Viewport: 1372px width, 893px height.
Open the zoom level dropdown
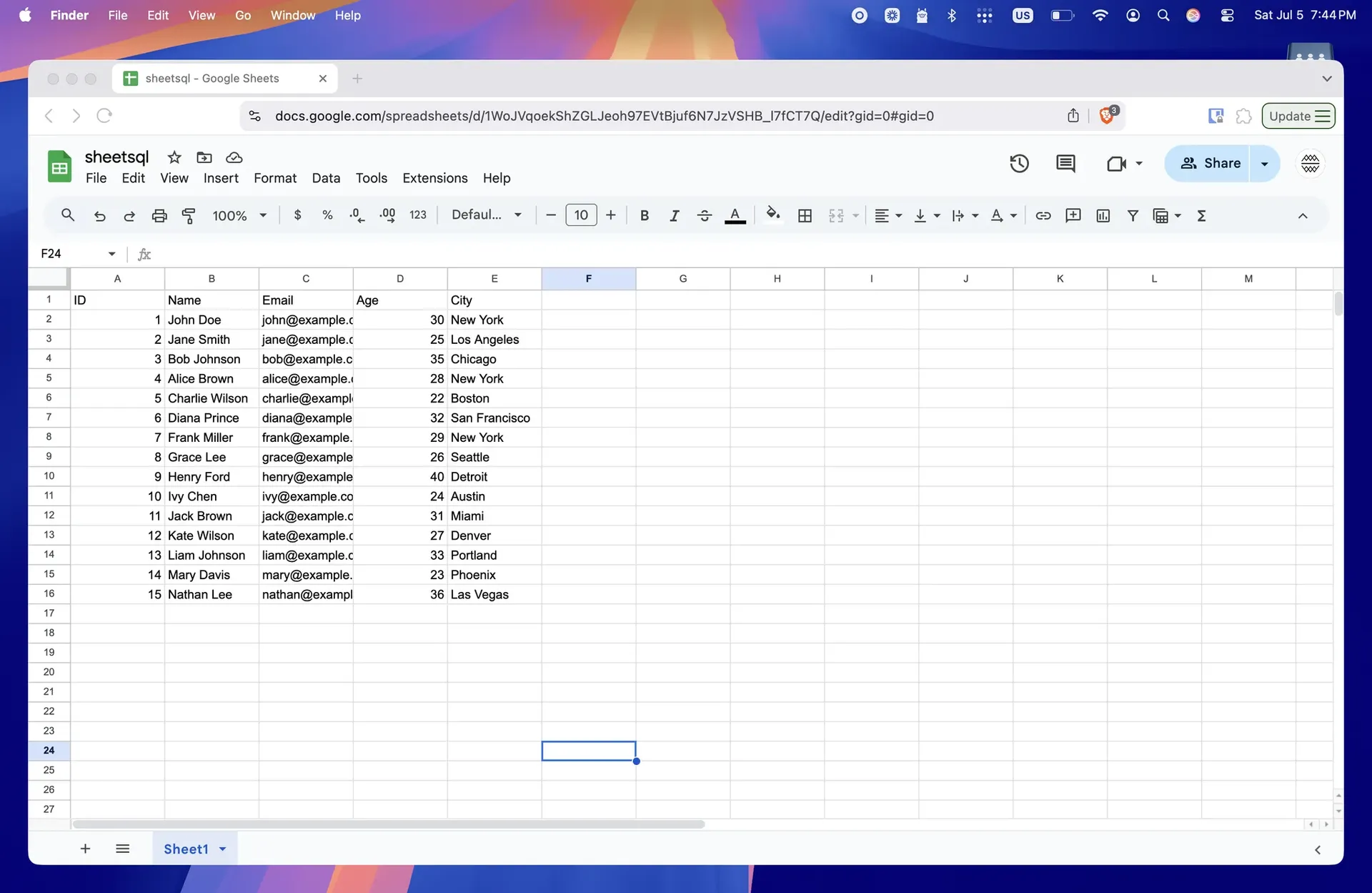point(239,215)
